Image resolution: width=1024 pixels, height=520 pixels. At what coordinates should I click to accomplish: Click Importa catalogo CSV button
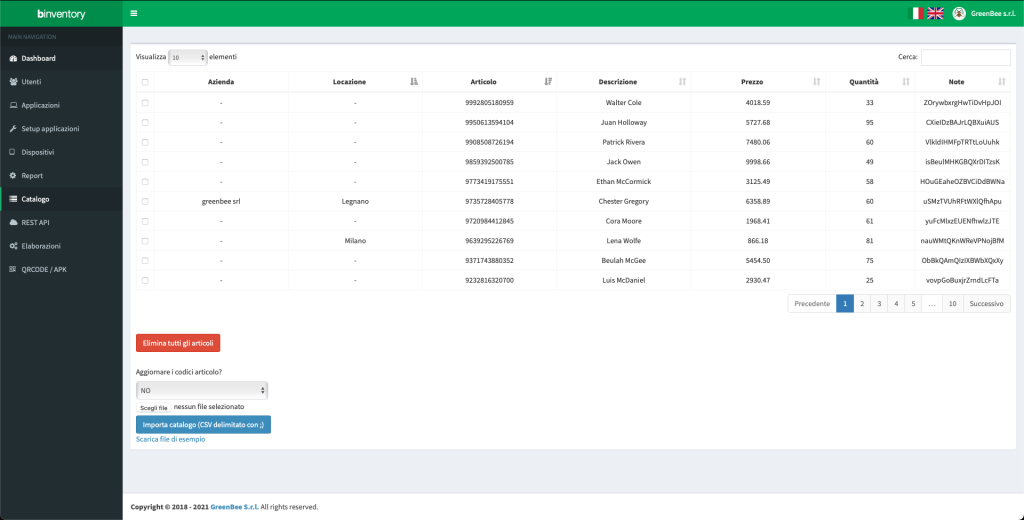(x=203, y=425)
